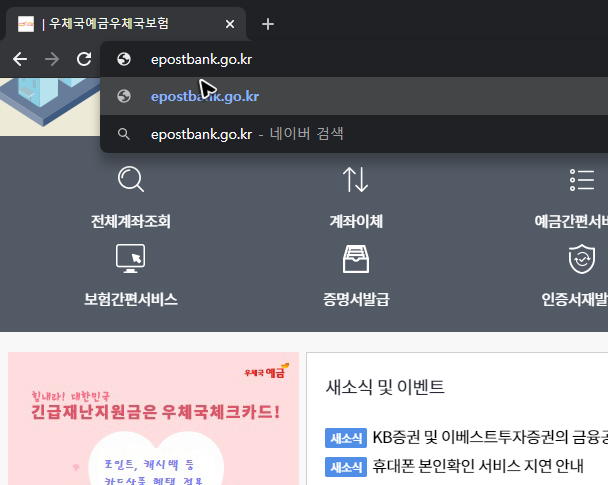
Task: Click the 증명서발급 label
Action: pyautogui.click(x=356, y=299)
